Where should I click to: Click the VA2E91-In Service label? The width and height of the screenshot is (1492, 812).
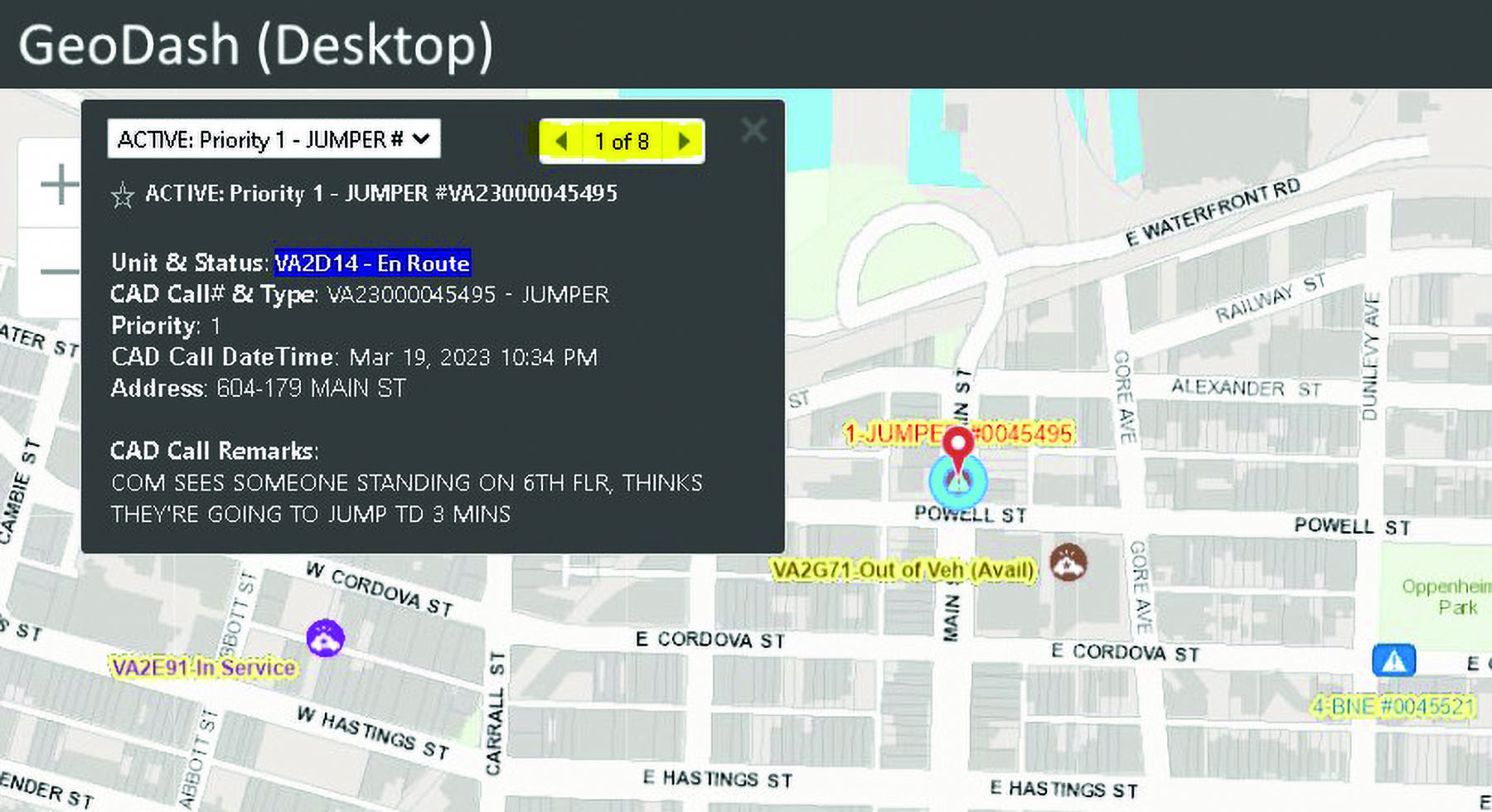coord(203,667)
